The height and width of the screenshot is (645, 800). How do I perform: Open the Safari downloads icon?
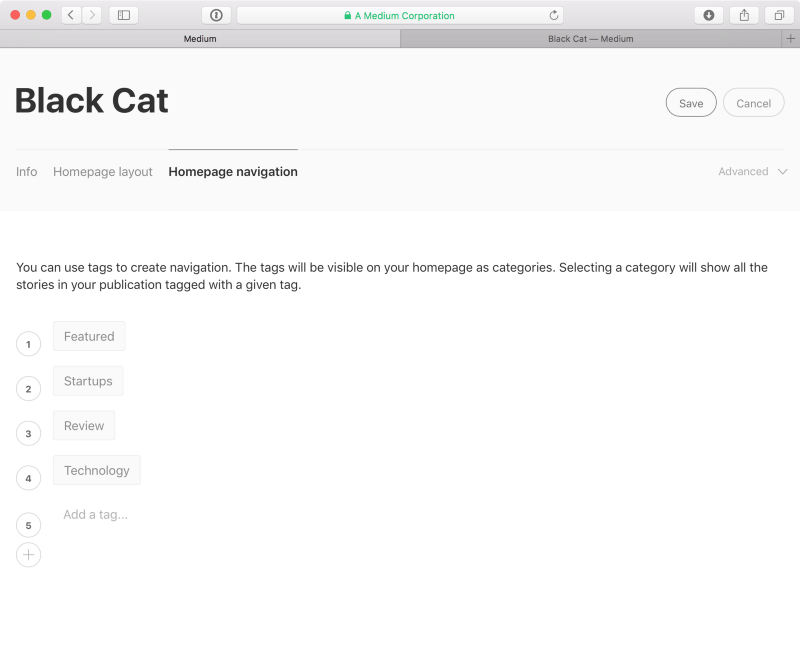point(708,15)
